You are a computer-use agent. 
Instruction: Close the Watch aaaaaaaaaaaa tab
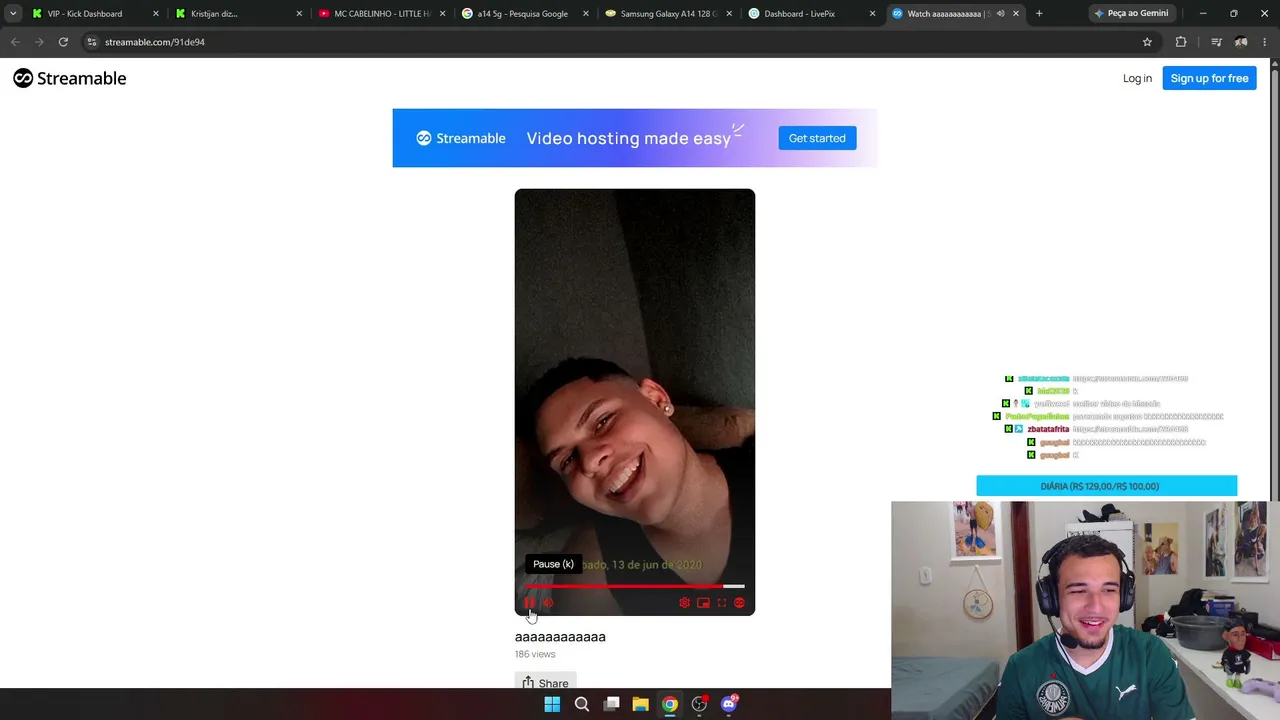pyautogui.click(x=1016, y=14)
